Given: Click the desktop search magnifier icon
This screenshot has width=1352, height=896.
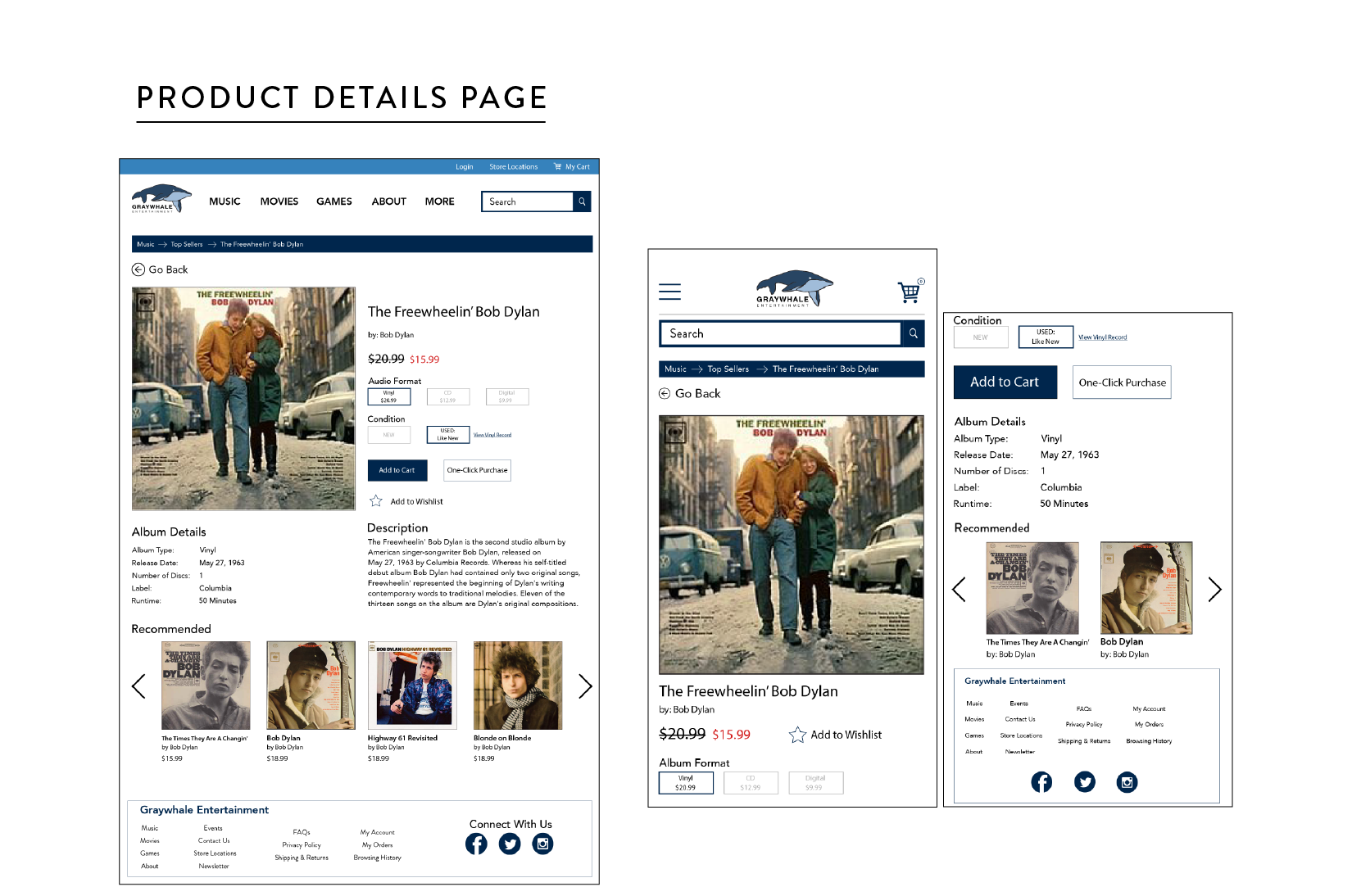Looking at the screenshot, I should [582, 201].
